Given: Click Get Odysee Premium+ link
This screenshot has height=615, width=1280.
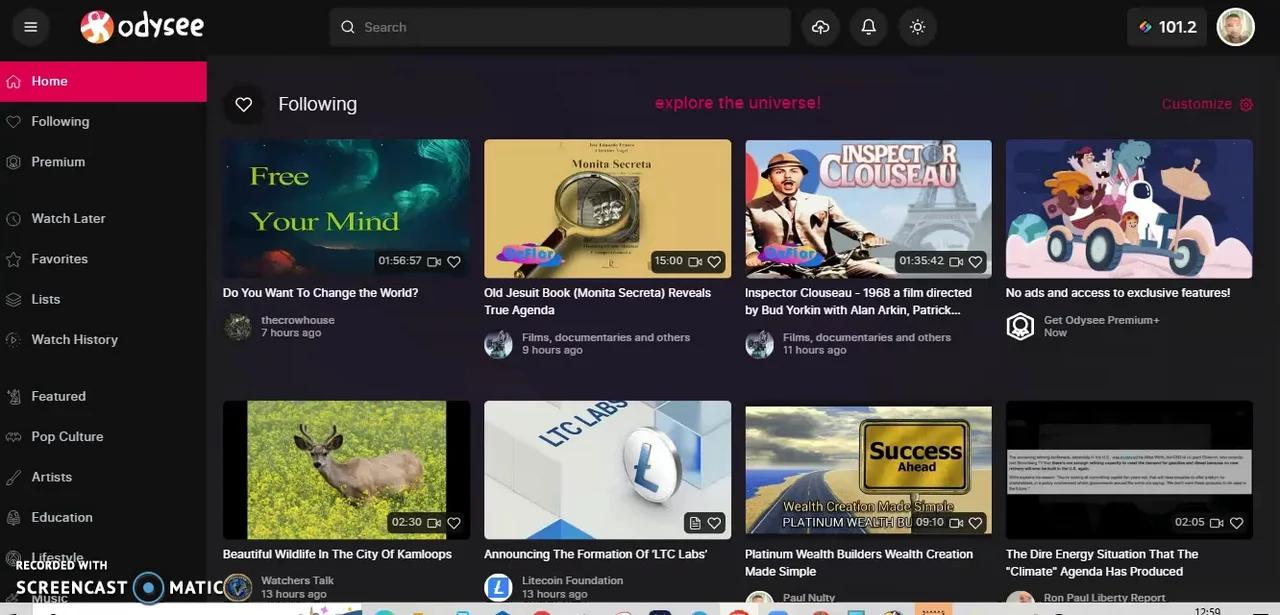Looking at the screenshot, I should [x=1101, y=320].
